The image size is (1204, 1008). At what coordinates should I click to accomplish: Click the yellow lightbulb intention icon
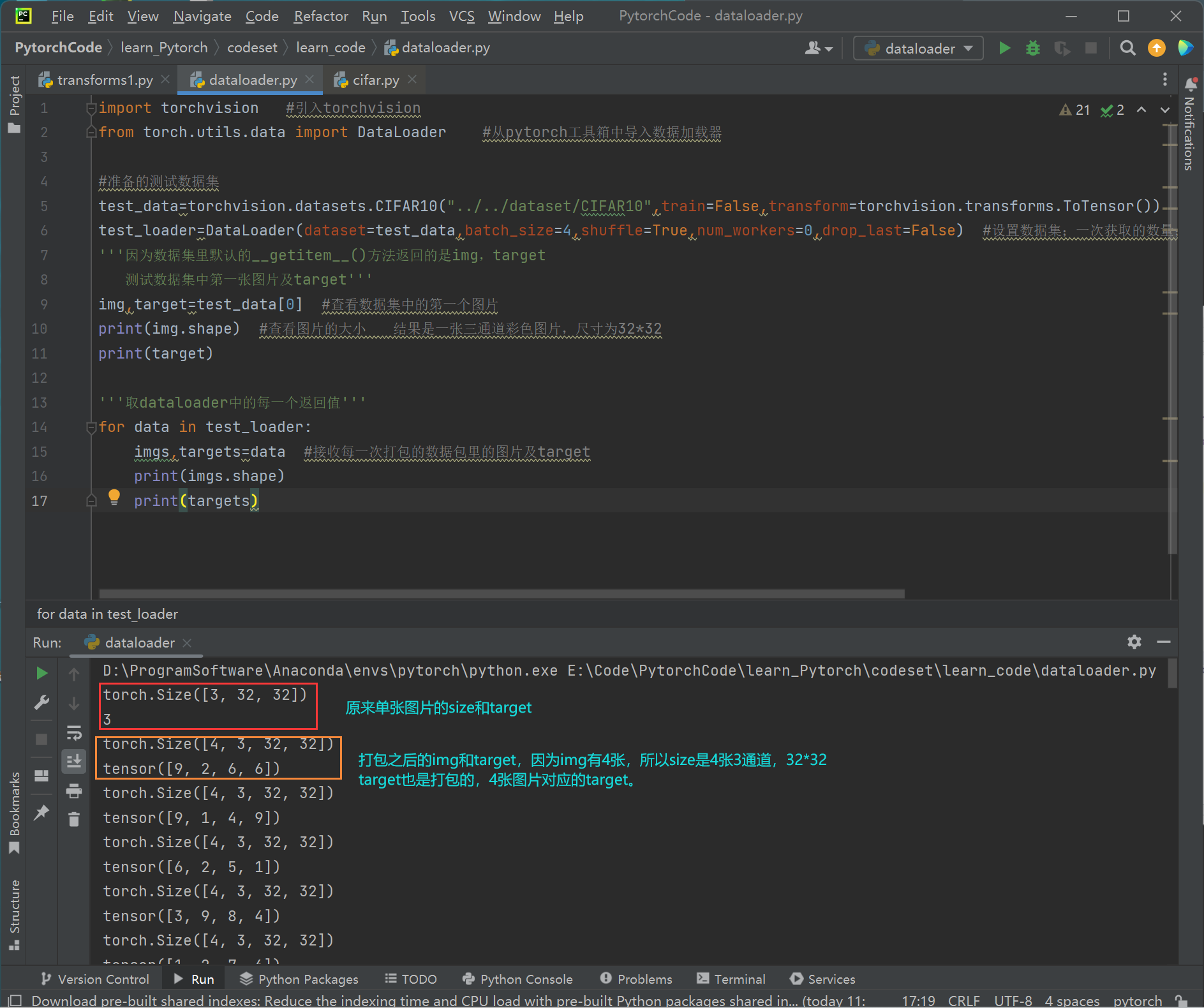tap(114, 497)
